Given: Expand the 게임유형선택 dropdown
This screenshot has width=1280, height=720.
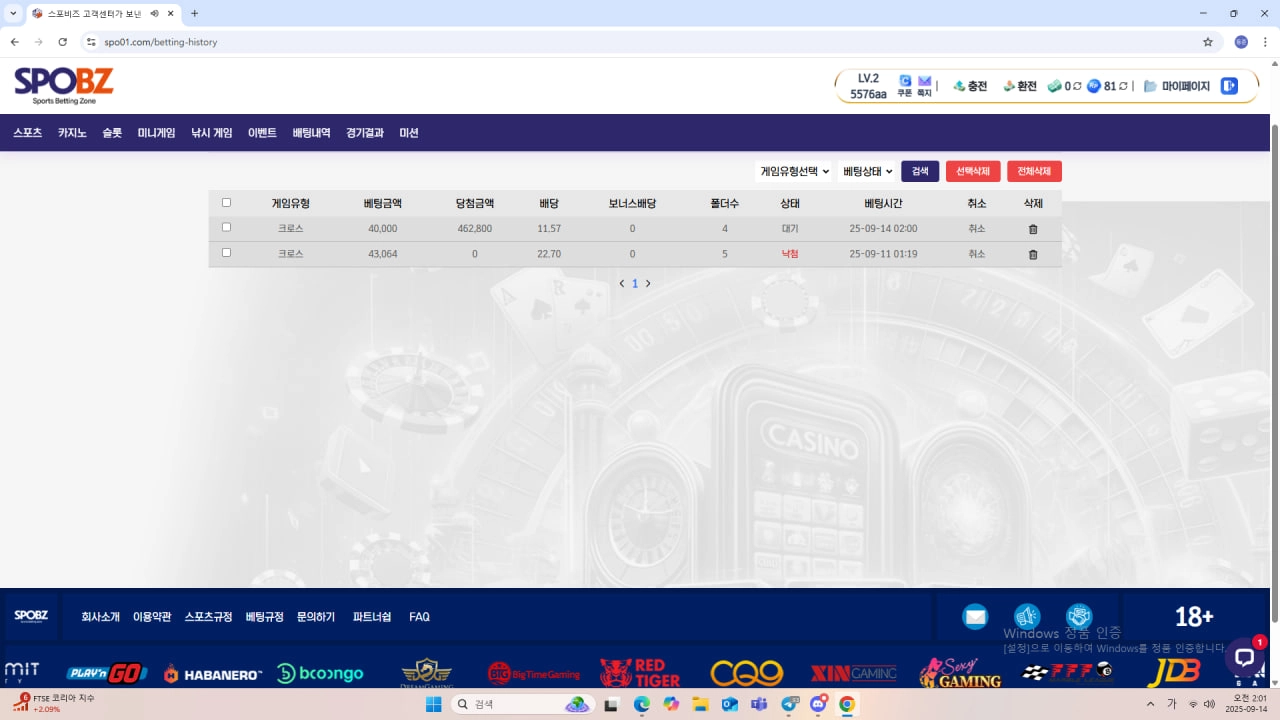Looking at the screenshot, I should (x=794, y=171).
